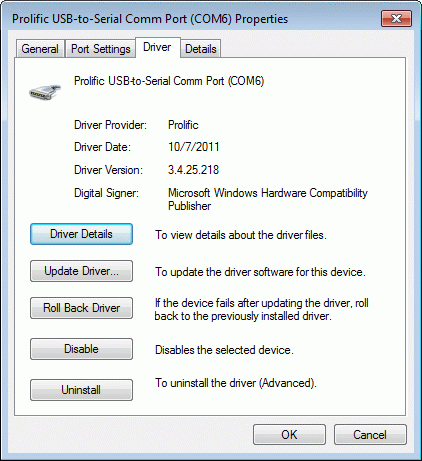The width and height of the screenshot is (422, 461).
Task: Click the Driver Provider value Prolific
Action: point(183,125)
